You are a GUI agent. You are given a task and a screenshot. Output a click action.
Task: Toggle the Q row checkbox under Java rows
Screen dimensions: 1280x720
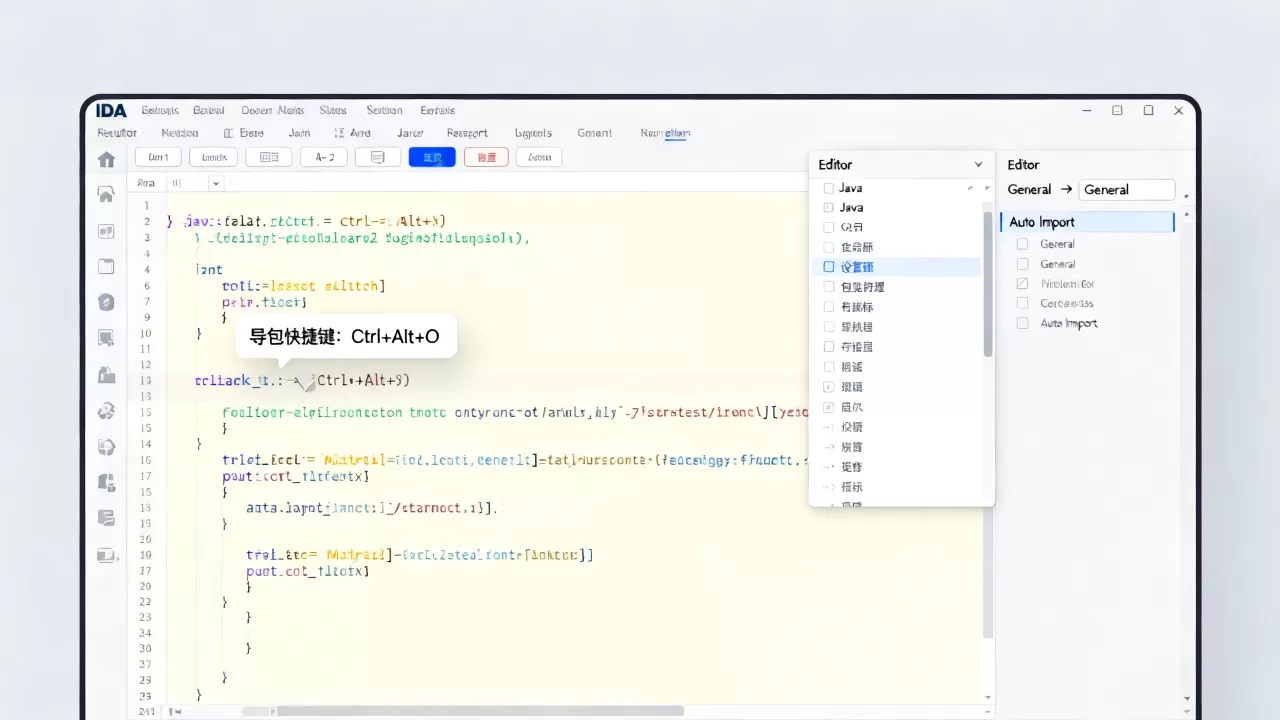click(x=828, y=227)
